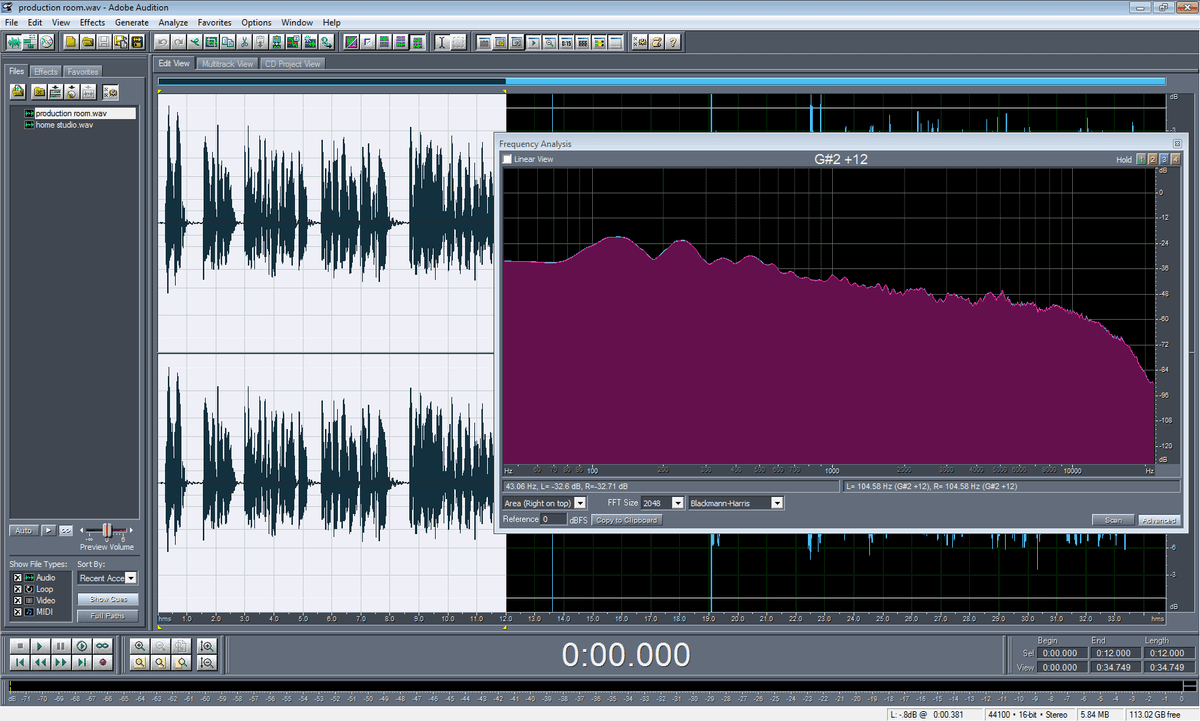This screenshot has width=1200, height=721.
Task: Toggle Hold button 2 in Frequency Analysis
Action: pyautogui.click(x=1152, y=159)
